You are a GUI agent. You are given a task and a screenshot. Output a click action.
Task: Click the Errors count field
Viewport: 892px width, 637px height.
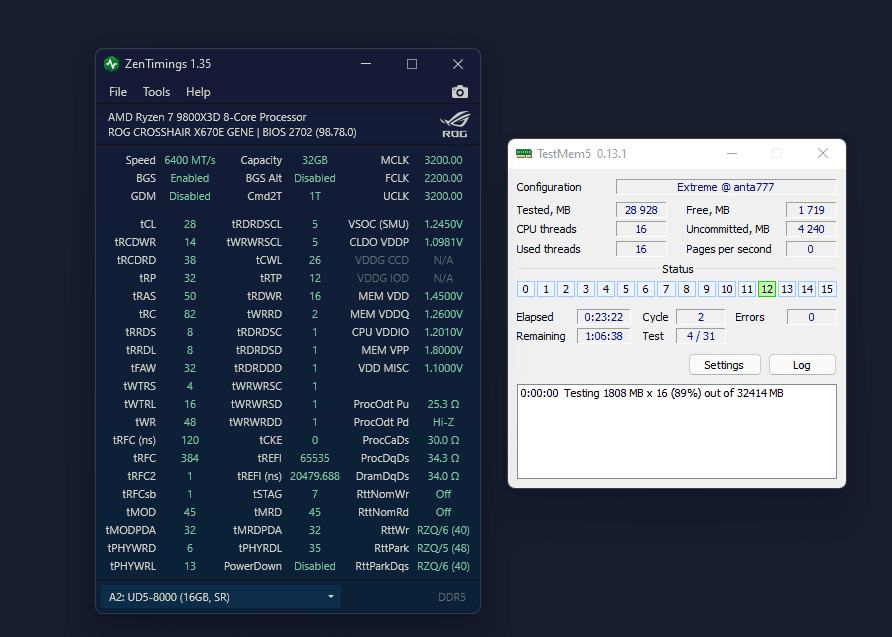click(811, 317)
